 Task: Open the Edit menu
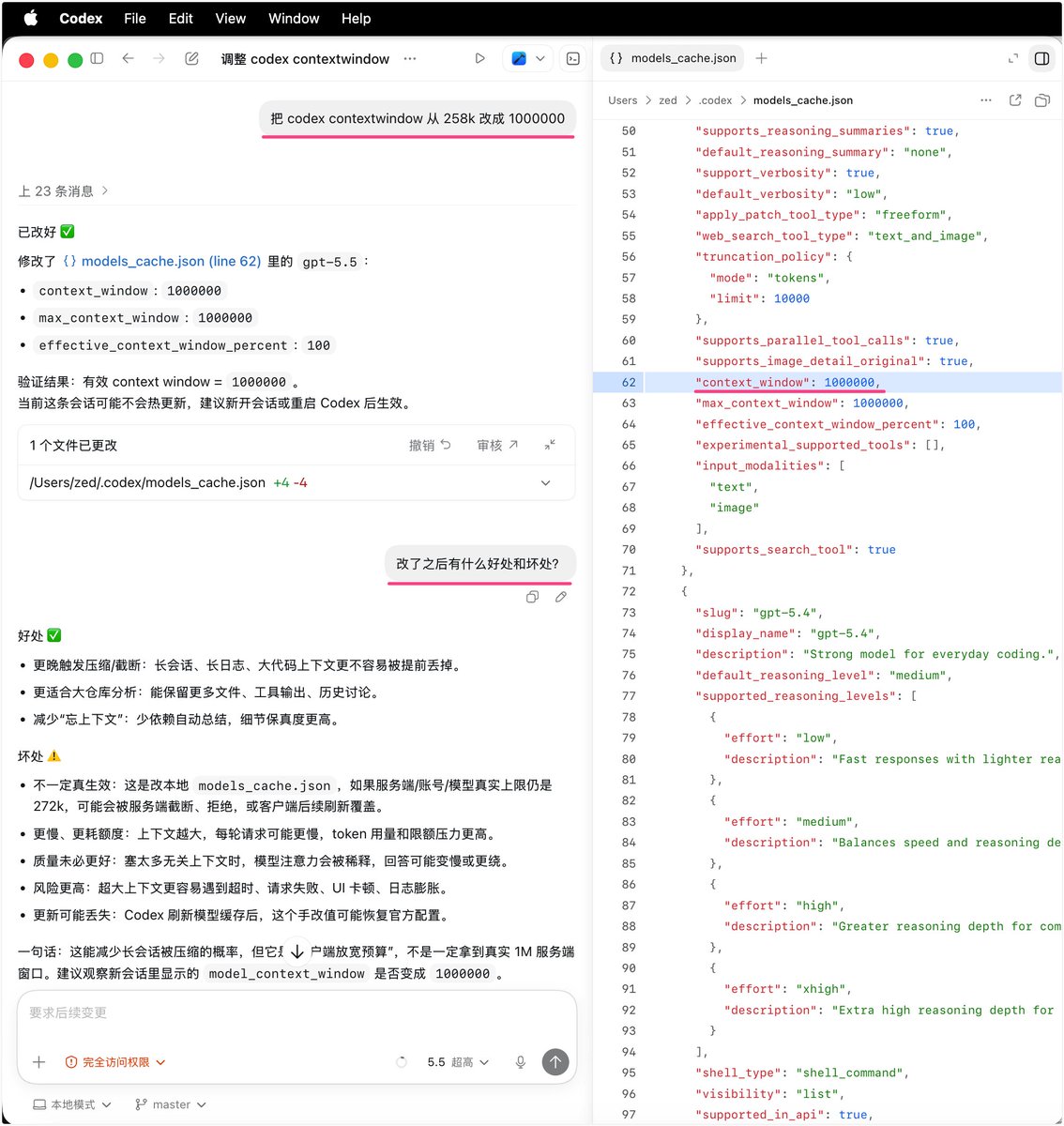click(x=181, y=18)
